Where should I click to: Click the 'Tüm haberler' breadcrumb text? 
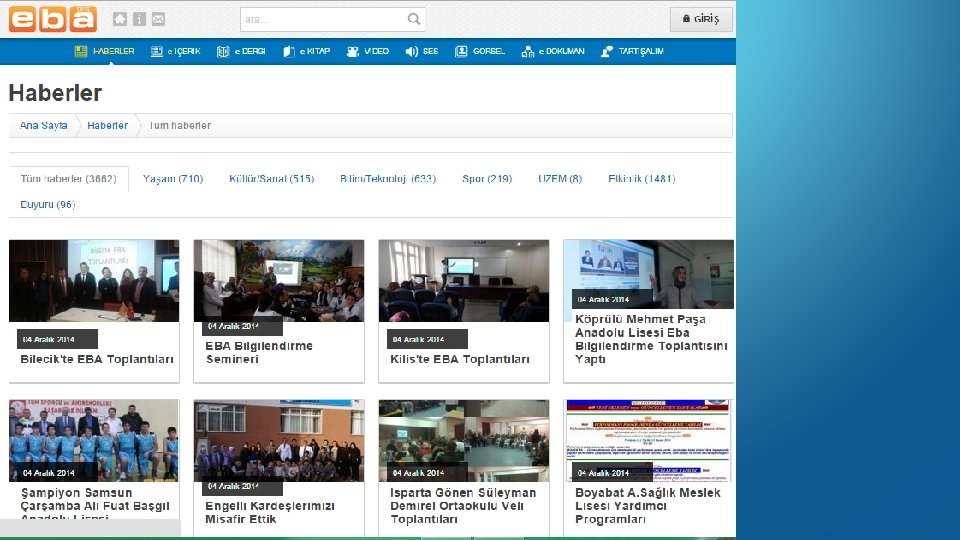point(180,126)
